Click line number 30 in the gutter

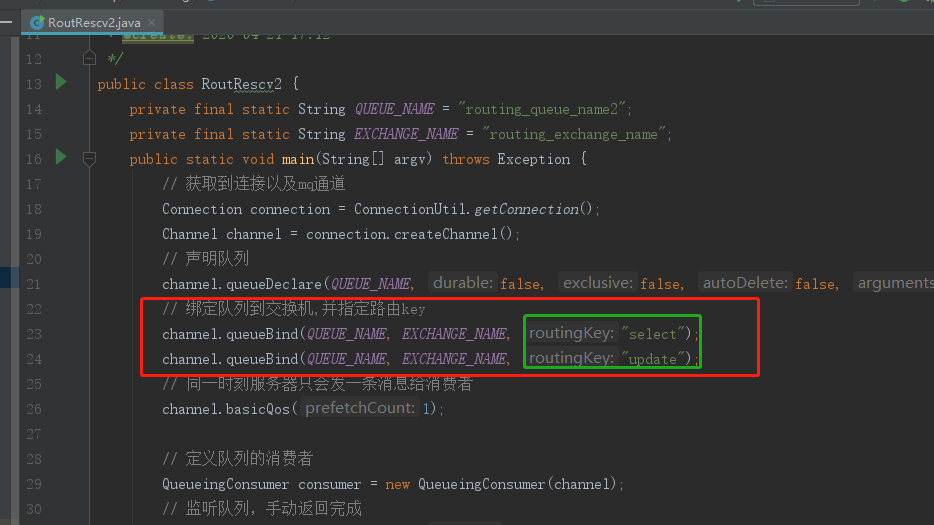point(34,510)
